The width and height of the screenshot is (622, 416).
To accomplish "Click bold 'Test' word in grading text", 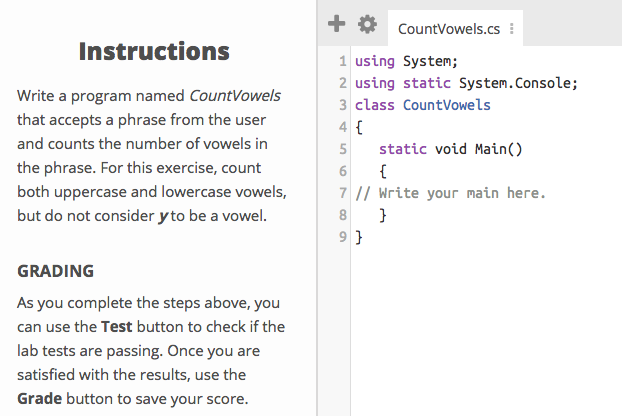I will tap(116, 327).
